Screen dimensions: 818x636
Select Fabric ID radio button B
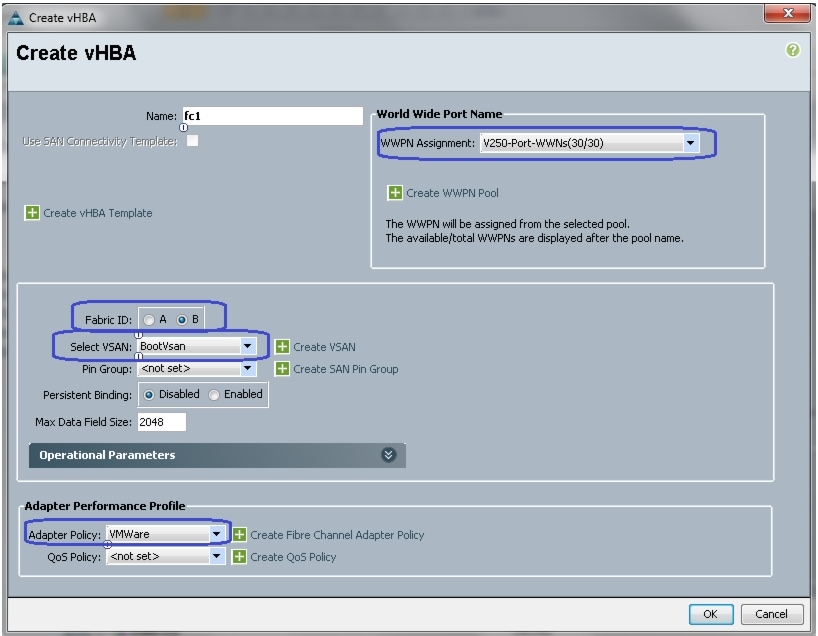point(182,320)
